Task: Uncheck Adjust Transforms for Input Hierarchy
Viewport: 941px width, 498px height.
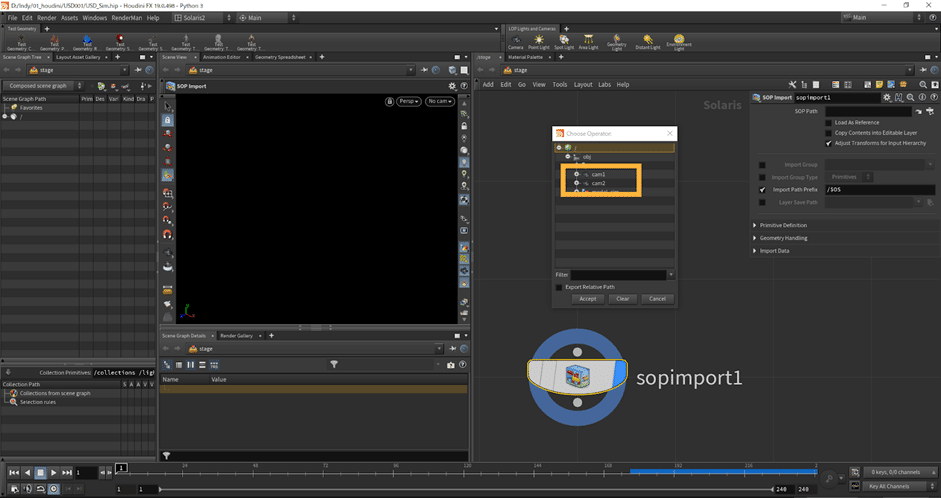Action: pyautogui.click(x=829, y=143)
